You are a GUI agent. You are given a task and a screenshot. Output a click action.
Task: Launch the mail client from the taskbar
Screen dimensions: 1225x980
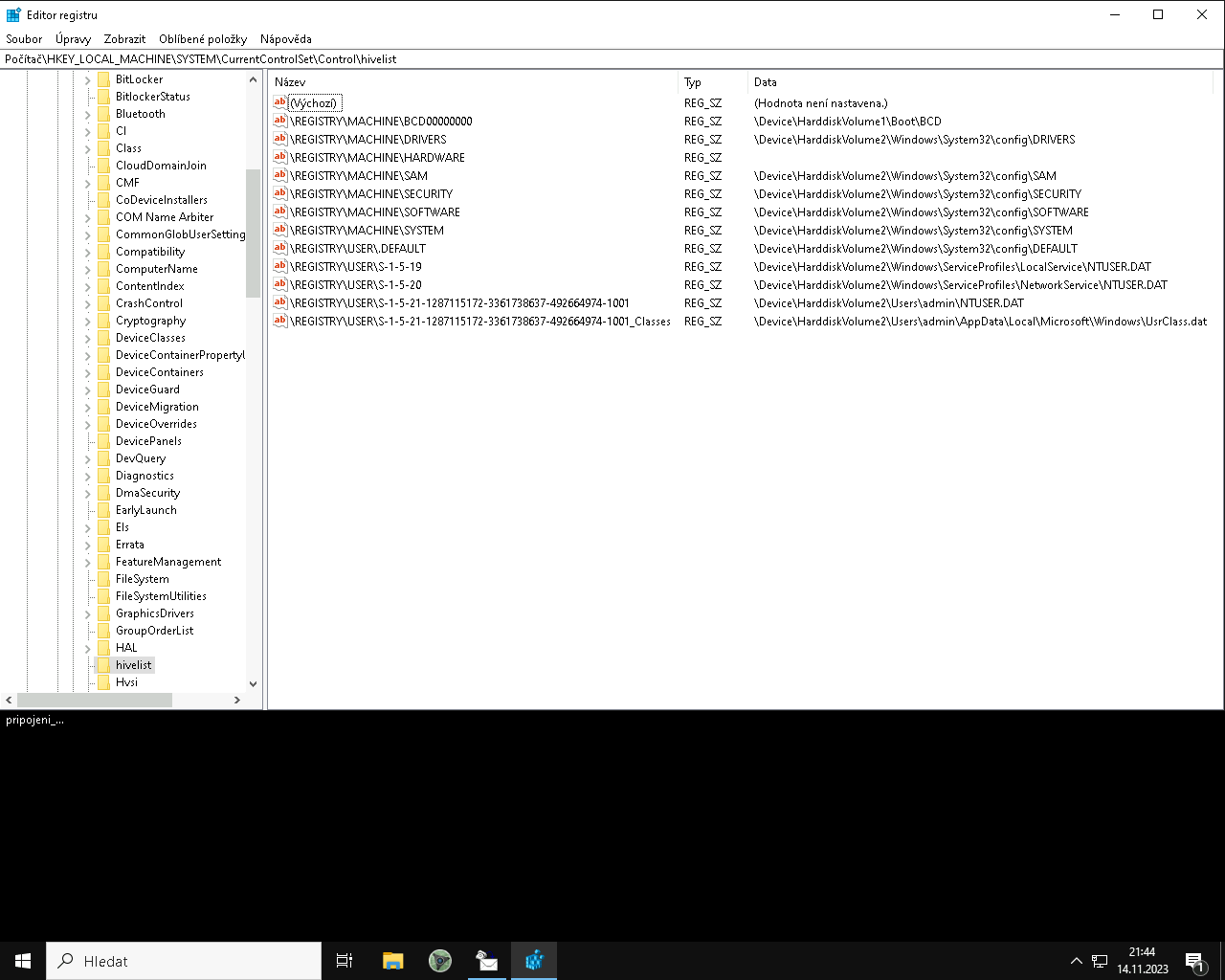(x=487, y=960)
